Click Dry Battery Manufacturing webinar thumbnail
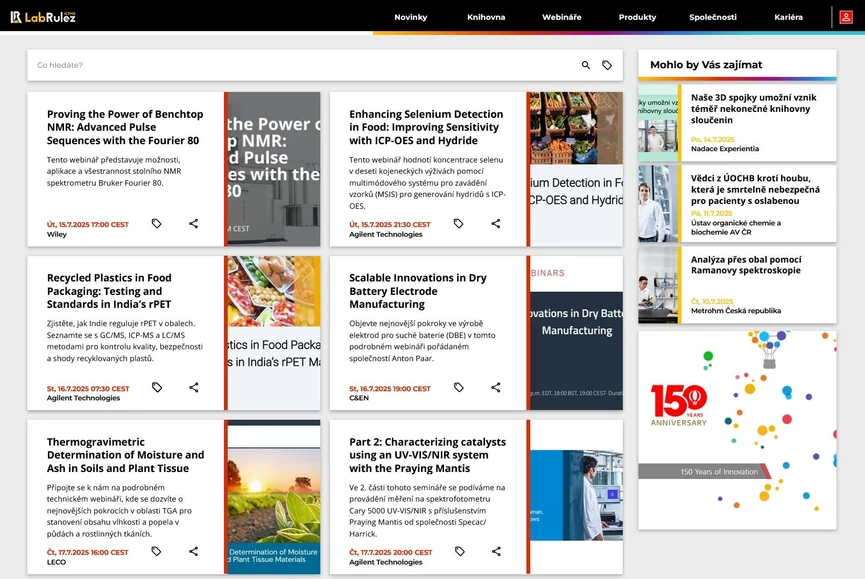This screenshot has height=579, width=865. [x=576, y=333]
